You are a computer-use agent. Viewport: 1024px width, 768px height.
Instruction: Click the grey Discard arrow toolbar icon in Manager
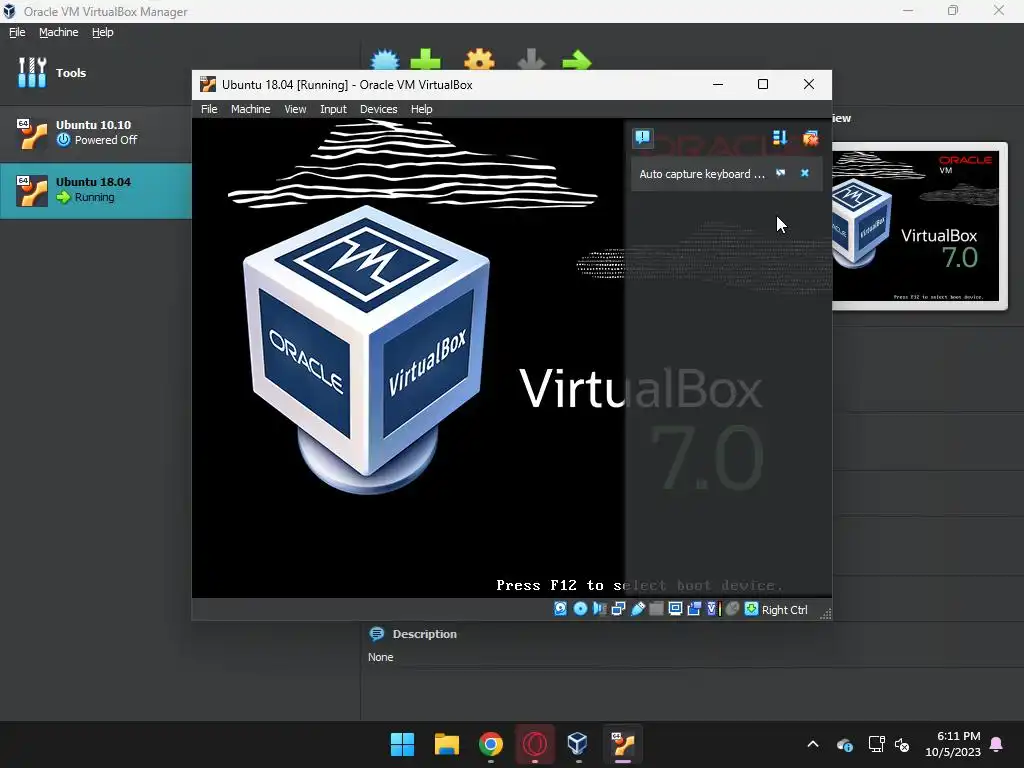pos(531,60)
